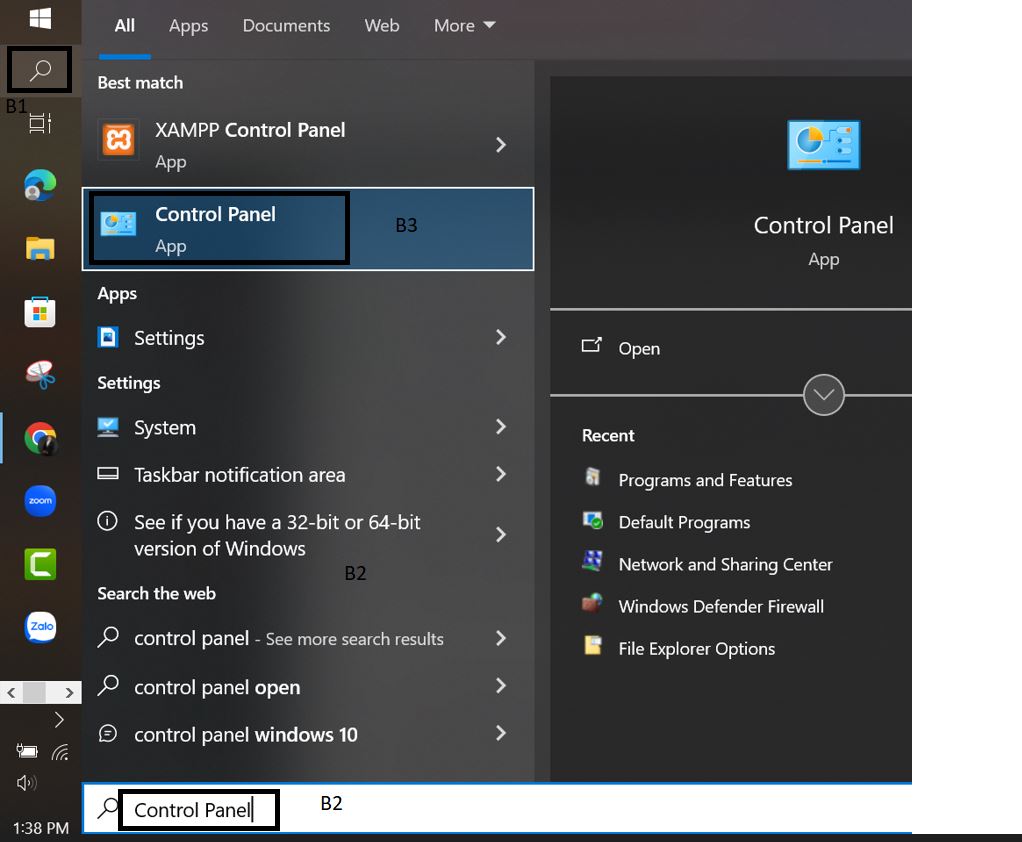The height and width of the screenshot is (842, 1022).
Task: Open File Explorer from the taskbar
Action: click(40, 249)
